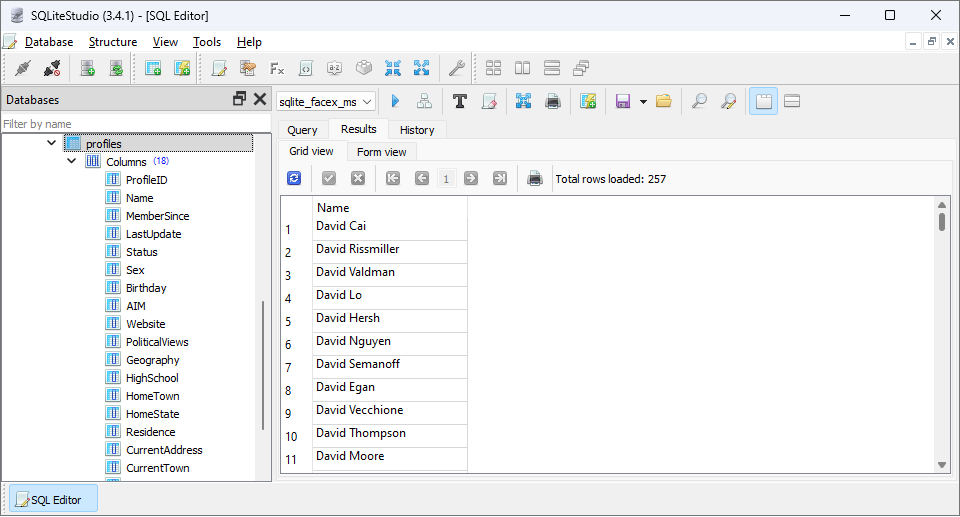Viewport: 960px width, 517px height.
Task: Open the Tools menu
Action: (206, 42)
